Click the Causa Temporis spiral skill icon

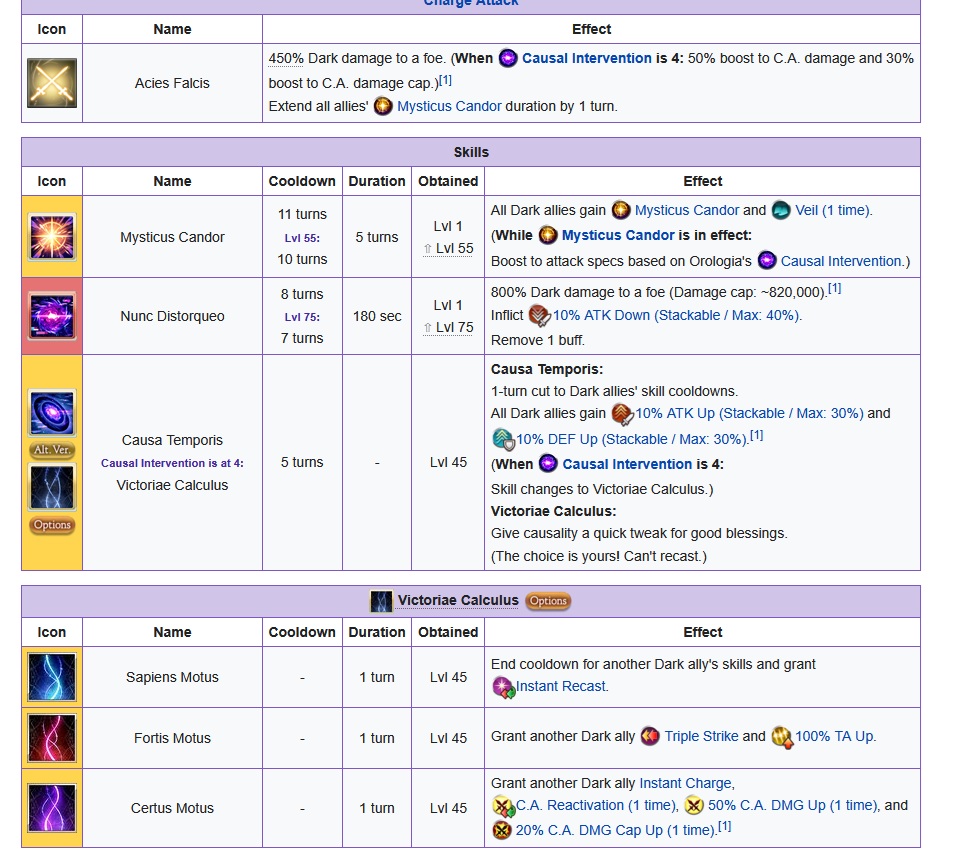coord(52,413)
